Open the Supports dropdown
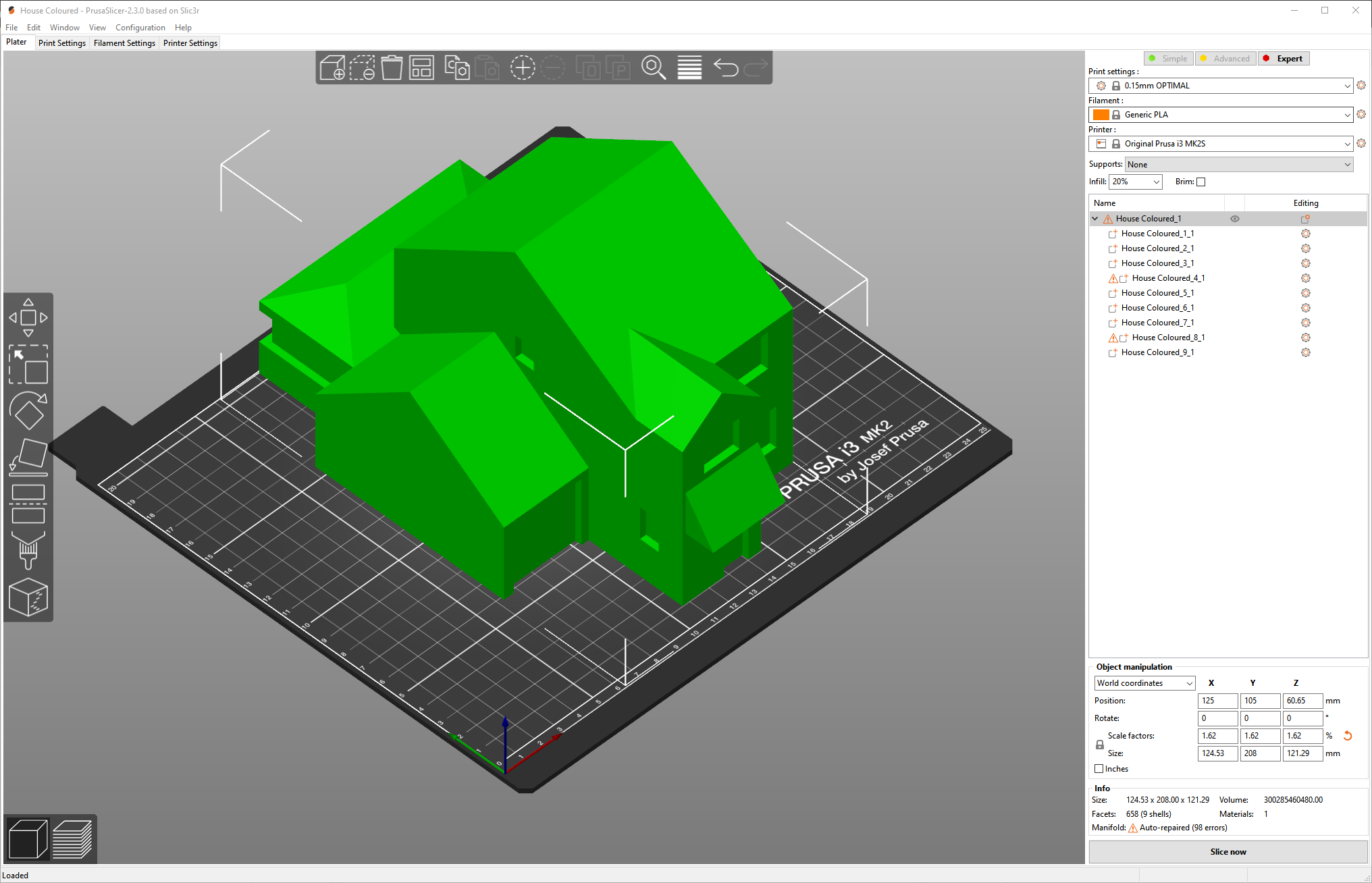1372x883 pixels. click(x=1238, y=165)
